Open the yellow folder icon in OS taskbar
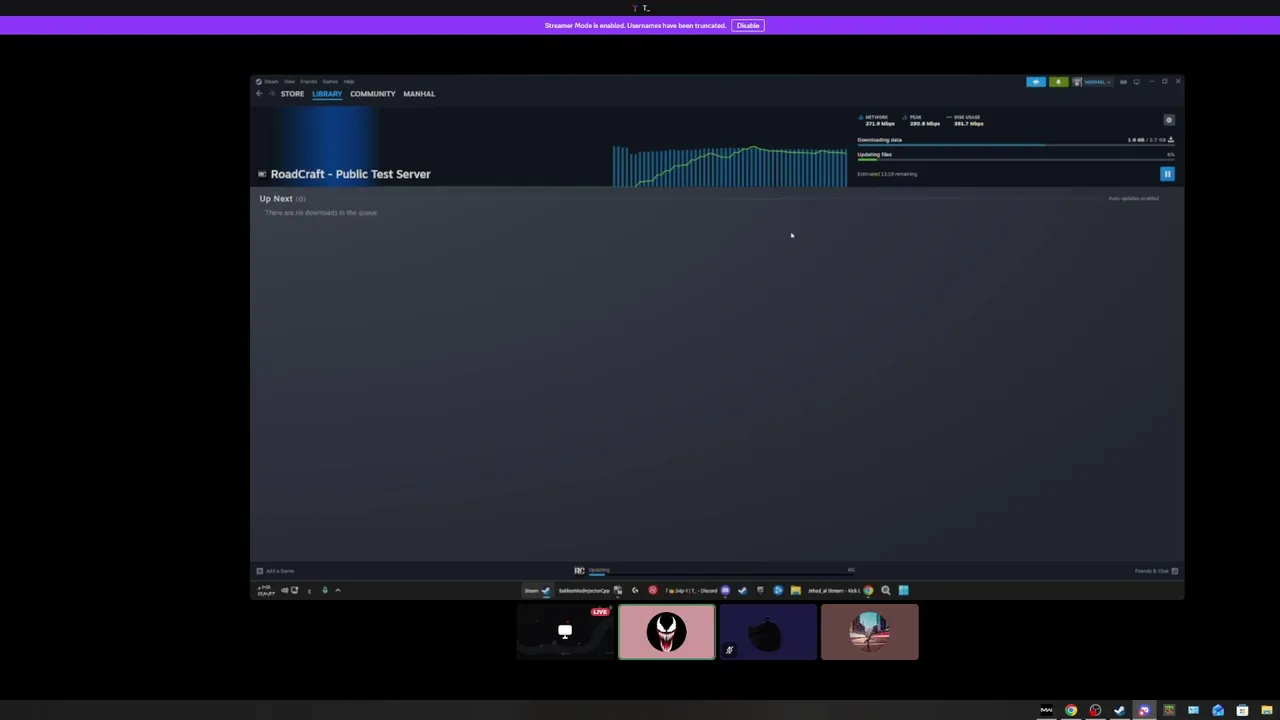 [1267, 711]
